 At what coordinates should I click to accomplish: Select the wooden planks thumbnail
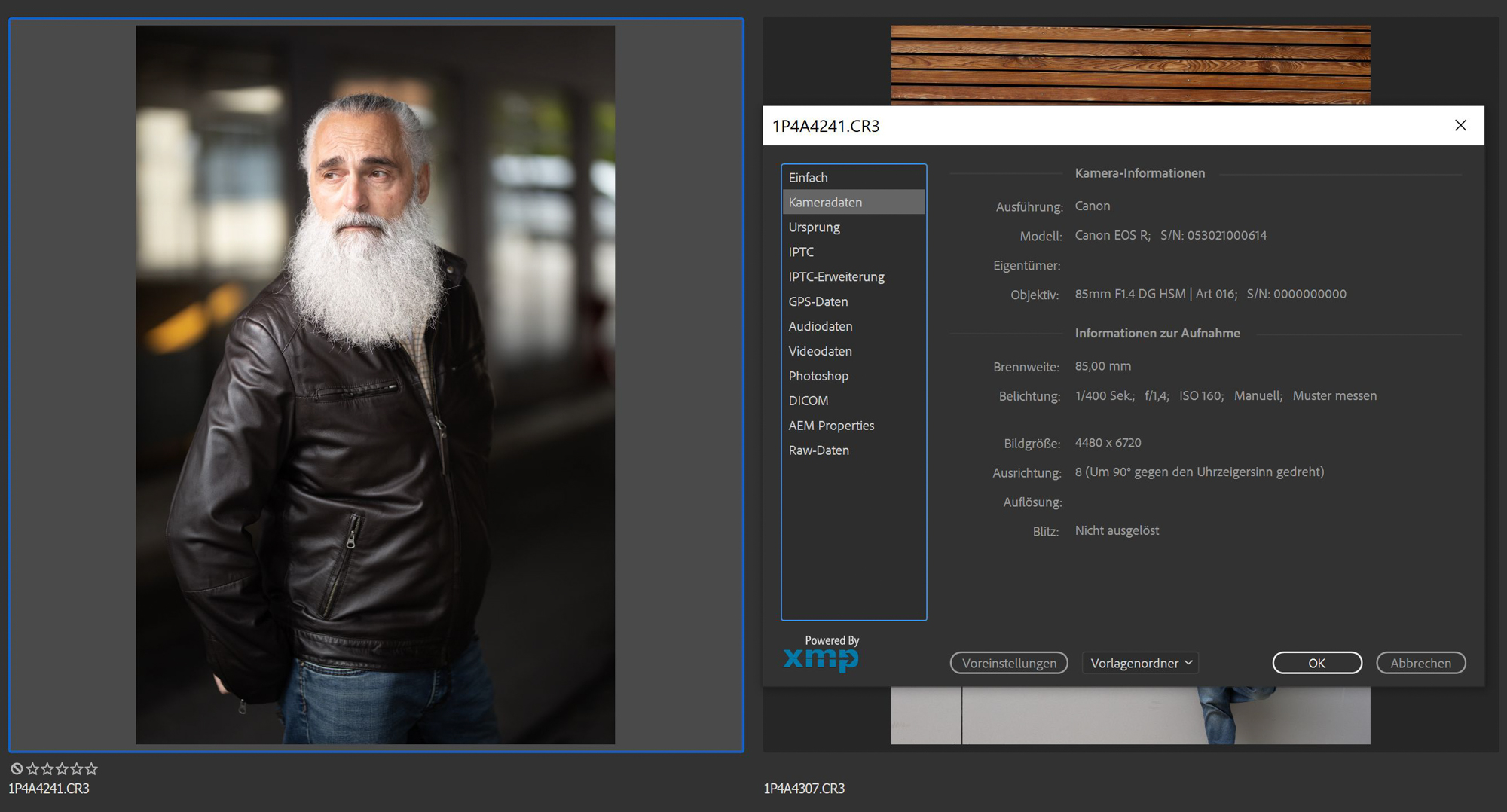1130,64
